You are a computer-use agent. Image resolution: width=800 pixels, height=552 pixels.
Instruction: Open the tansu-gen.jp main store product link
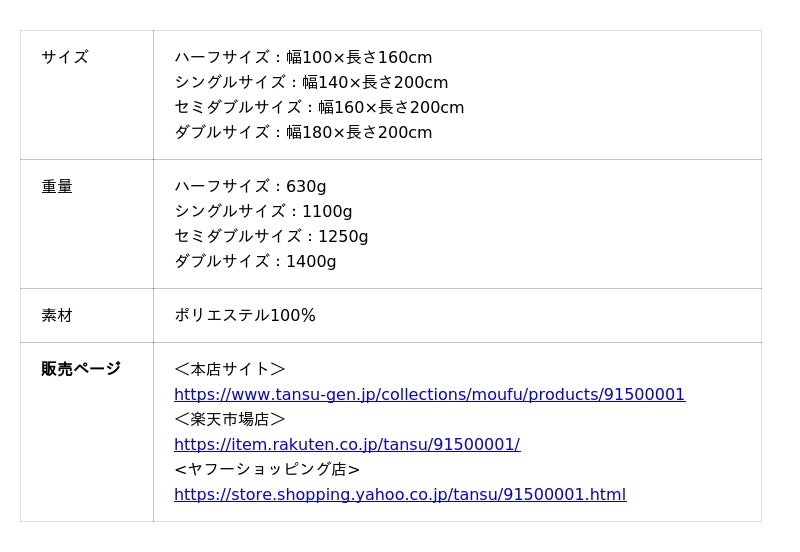(x=429, y=395)
